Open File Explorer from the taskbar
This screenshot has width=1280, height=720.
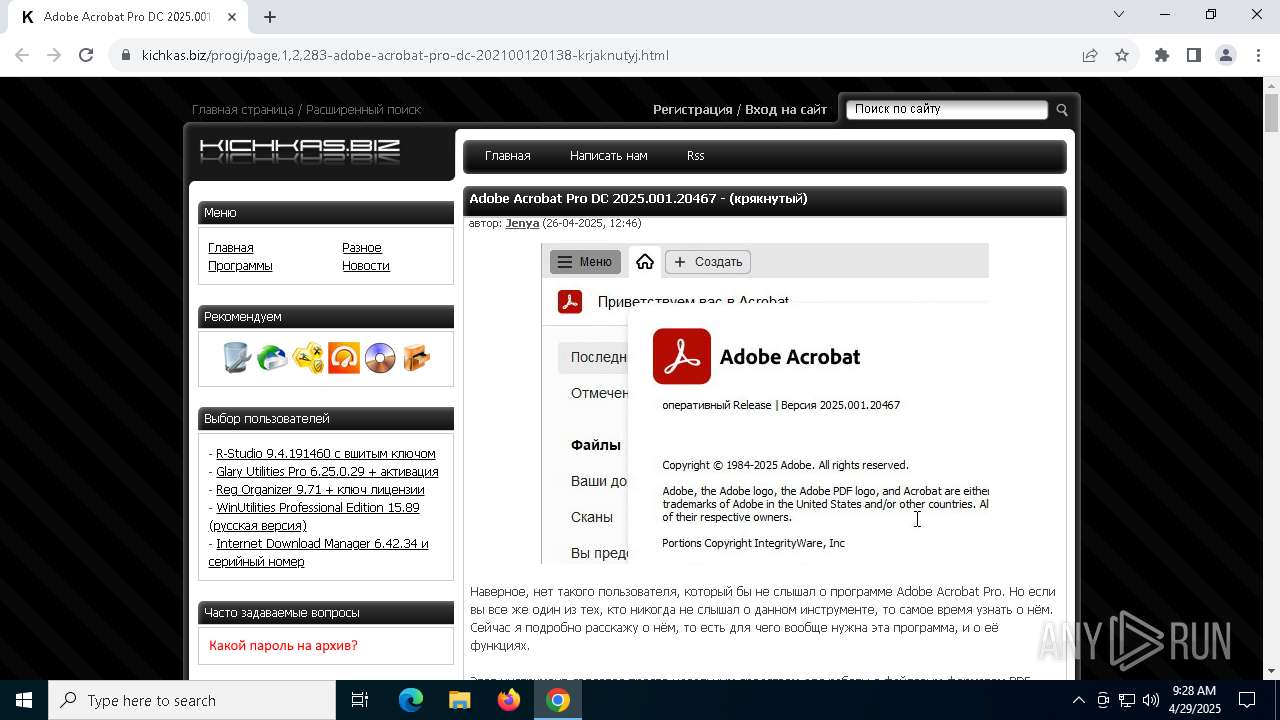click(x=460, y=700)
